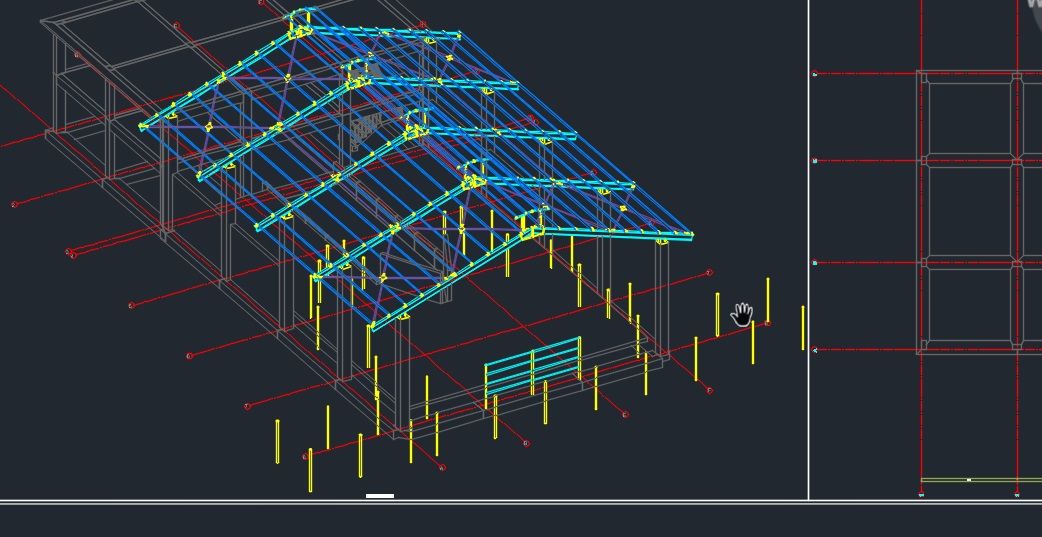Click the grid bubble ending the third plan-view grid line
The image size is (1042, 537).
815,263
